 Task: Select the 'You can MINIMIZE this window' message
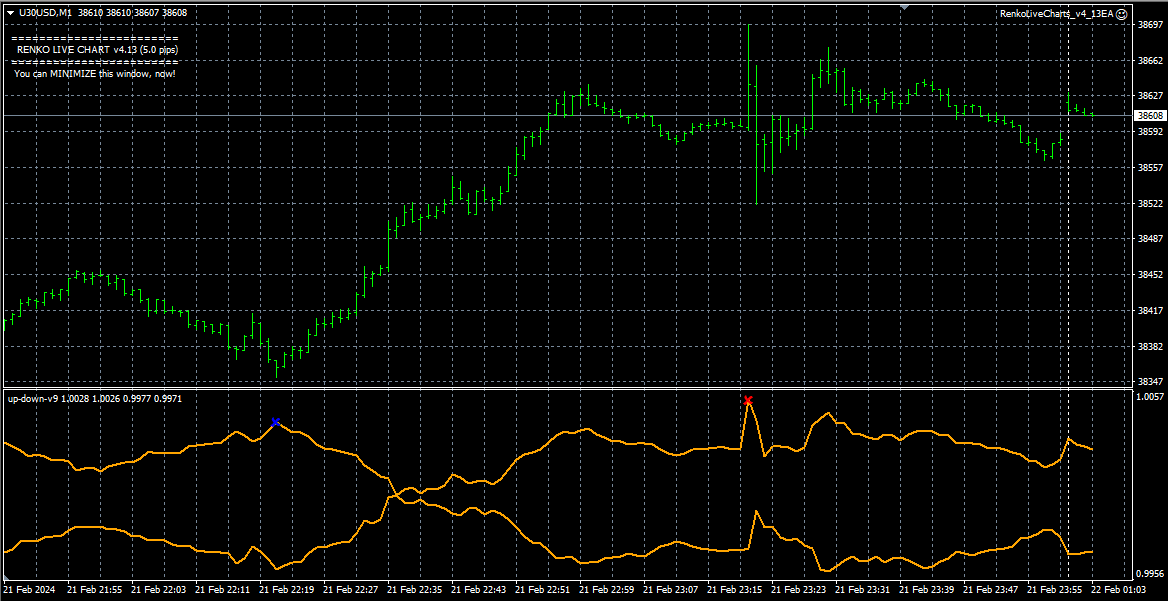point(95,74)
